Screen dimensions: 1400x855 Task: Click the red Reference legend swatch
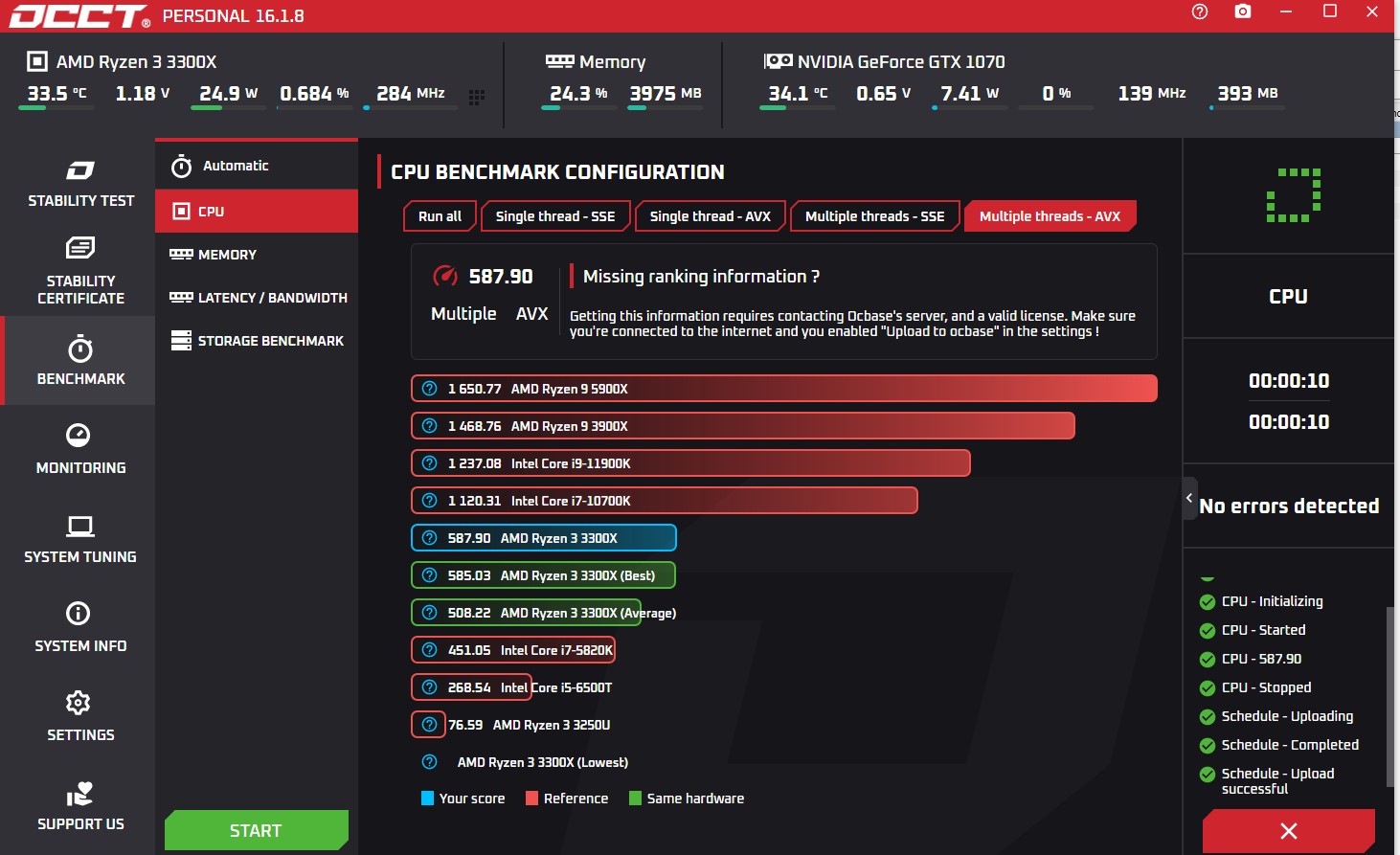click(x=532, y=799)
